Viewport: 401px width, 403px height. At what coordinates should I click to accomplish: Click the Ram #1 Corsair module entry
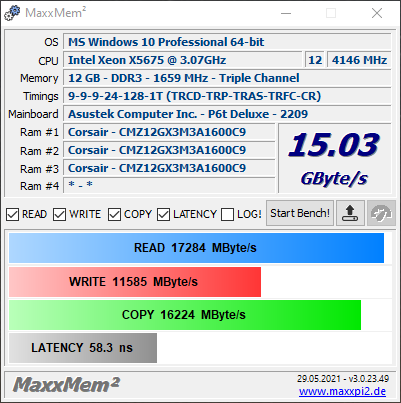169,132
